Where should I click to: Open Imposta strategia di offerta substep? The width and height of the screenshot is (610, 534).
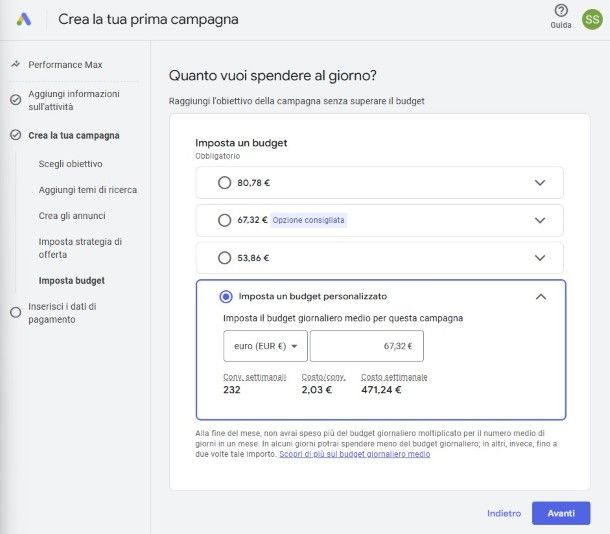tap(80, 248)
